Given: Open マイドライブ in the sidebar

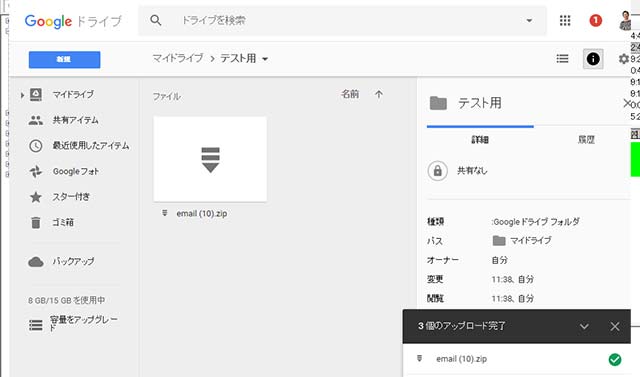Looking at the screenshot, I should pyautogui.click(x=73, y=95).
